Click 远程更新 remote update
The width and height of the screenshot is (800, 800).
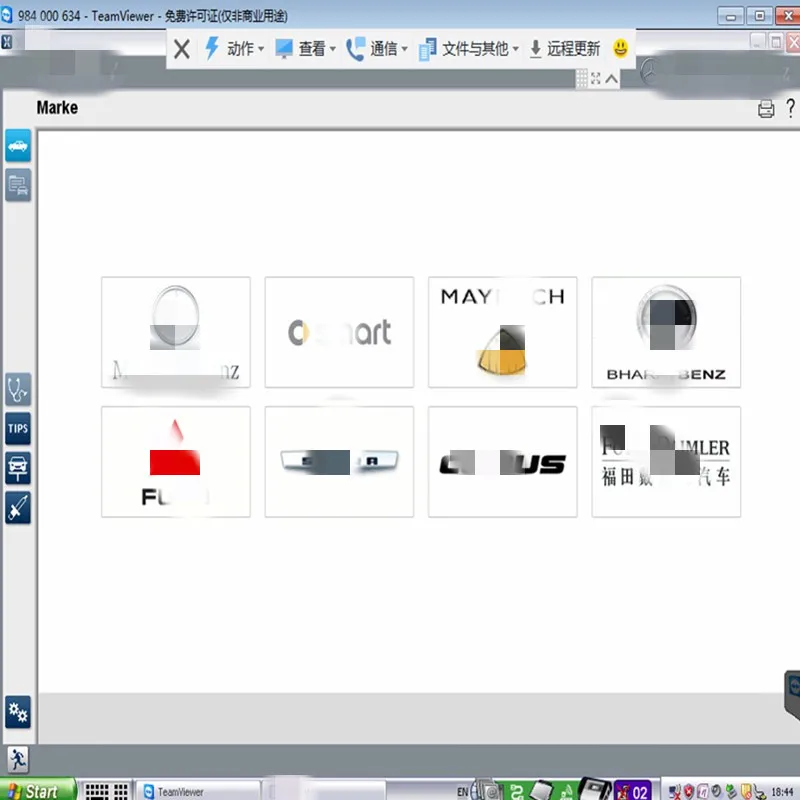tap(564, 48)
